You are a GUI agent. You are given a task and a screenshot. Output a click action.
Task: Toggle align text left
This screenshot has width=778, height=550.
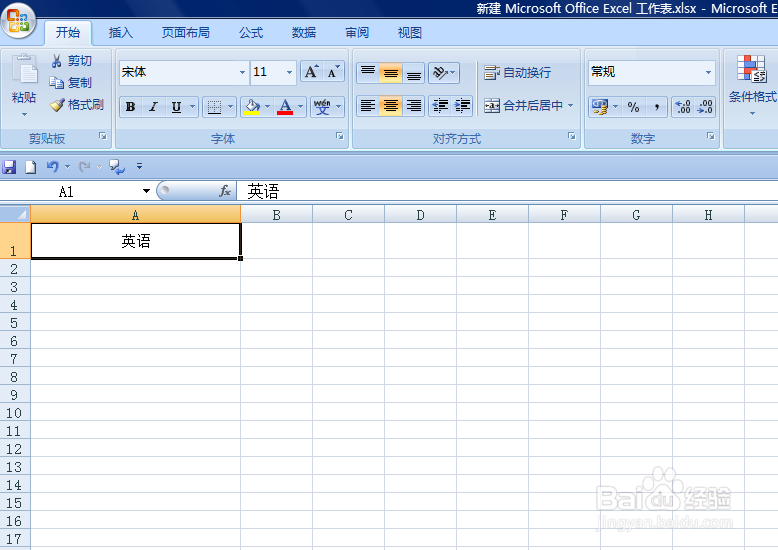(x=368, y=106)
